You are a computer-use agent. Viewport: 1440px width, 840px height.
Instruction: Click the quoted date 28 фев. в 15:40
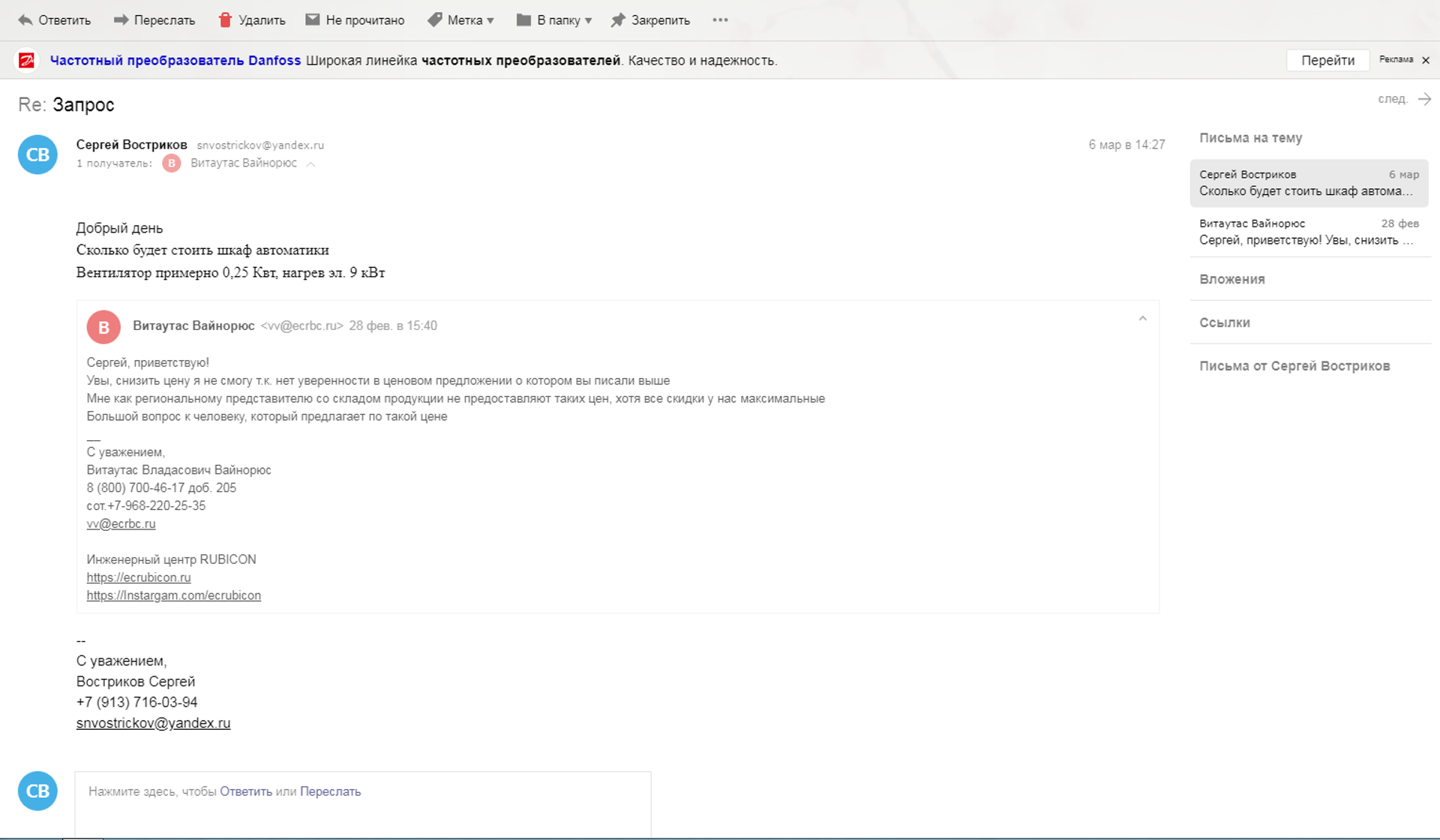coord(393,325)
